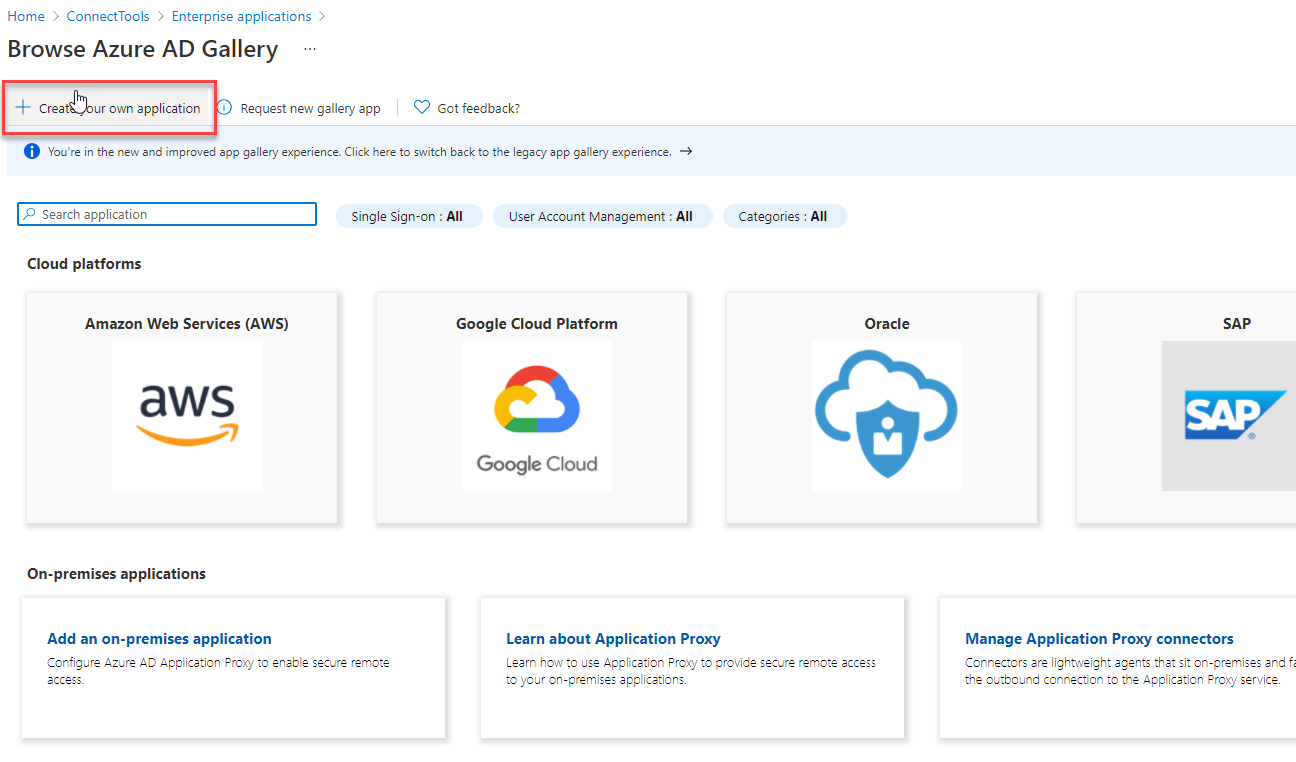The width and height of the screenshot is (1296, 762).
Task: Select the Oracle tile title
Action: [x=887, y=324]
